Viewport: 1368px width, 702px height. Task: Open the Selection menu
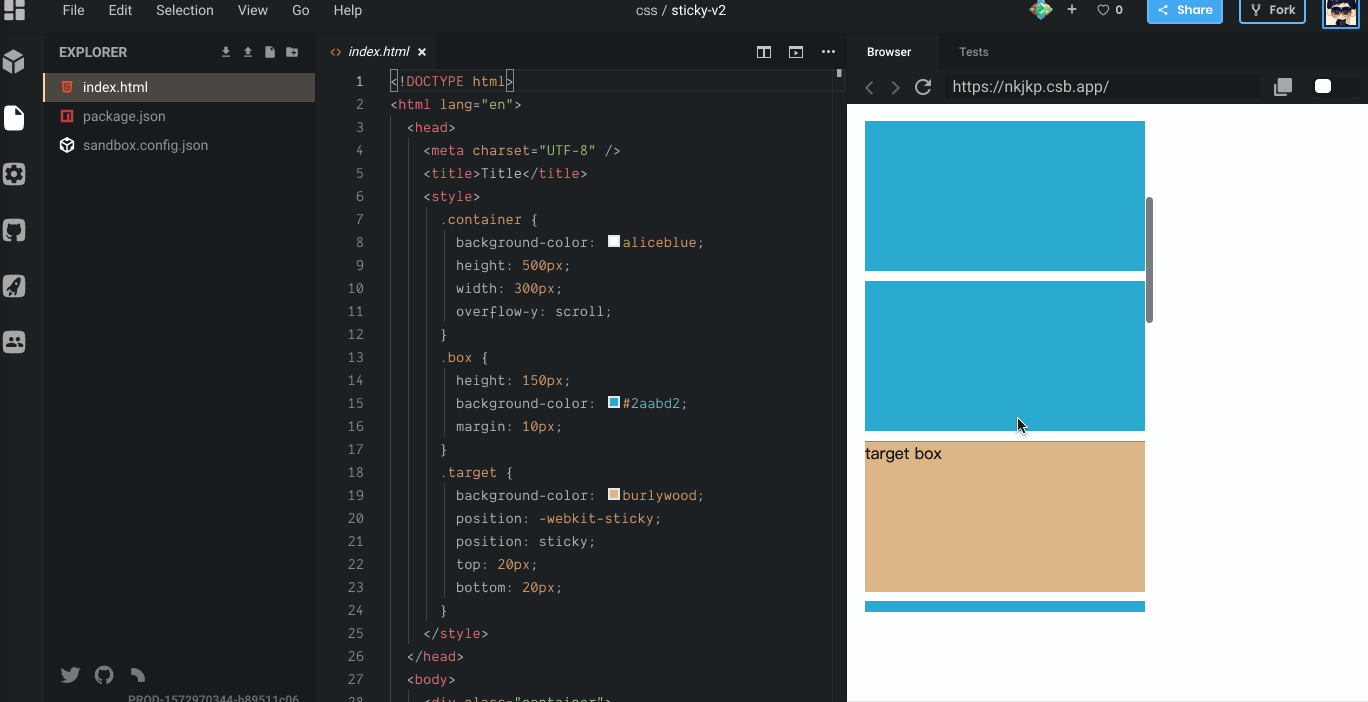(x=185, y=10)
